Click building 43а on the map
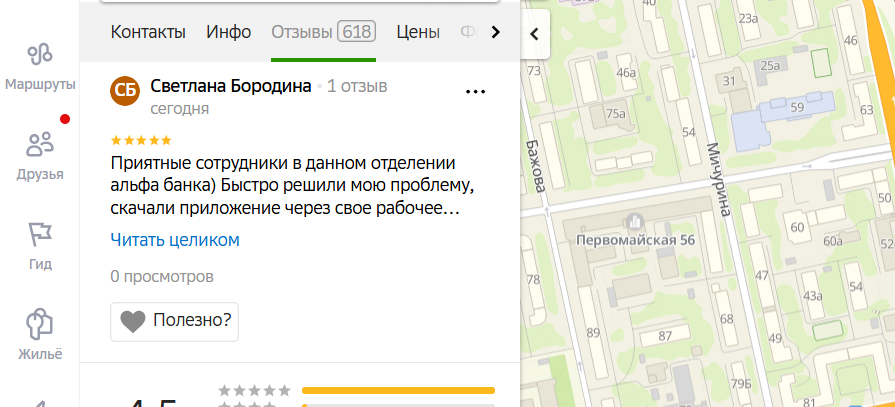The height and width of the screenshot is (407, 895). pos(812,296)
